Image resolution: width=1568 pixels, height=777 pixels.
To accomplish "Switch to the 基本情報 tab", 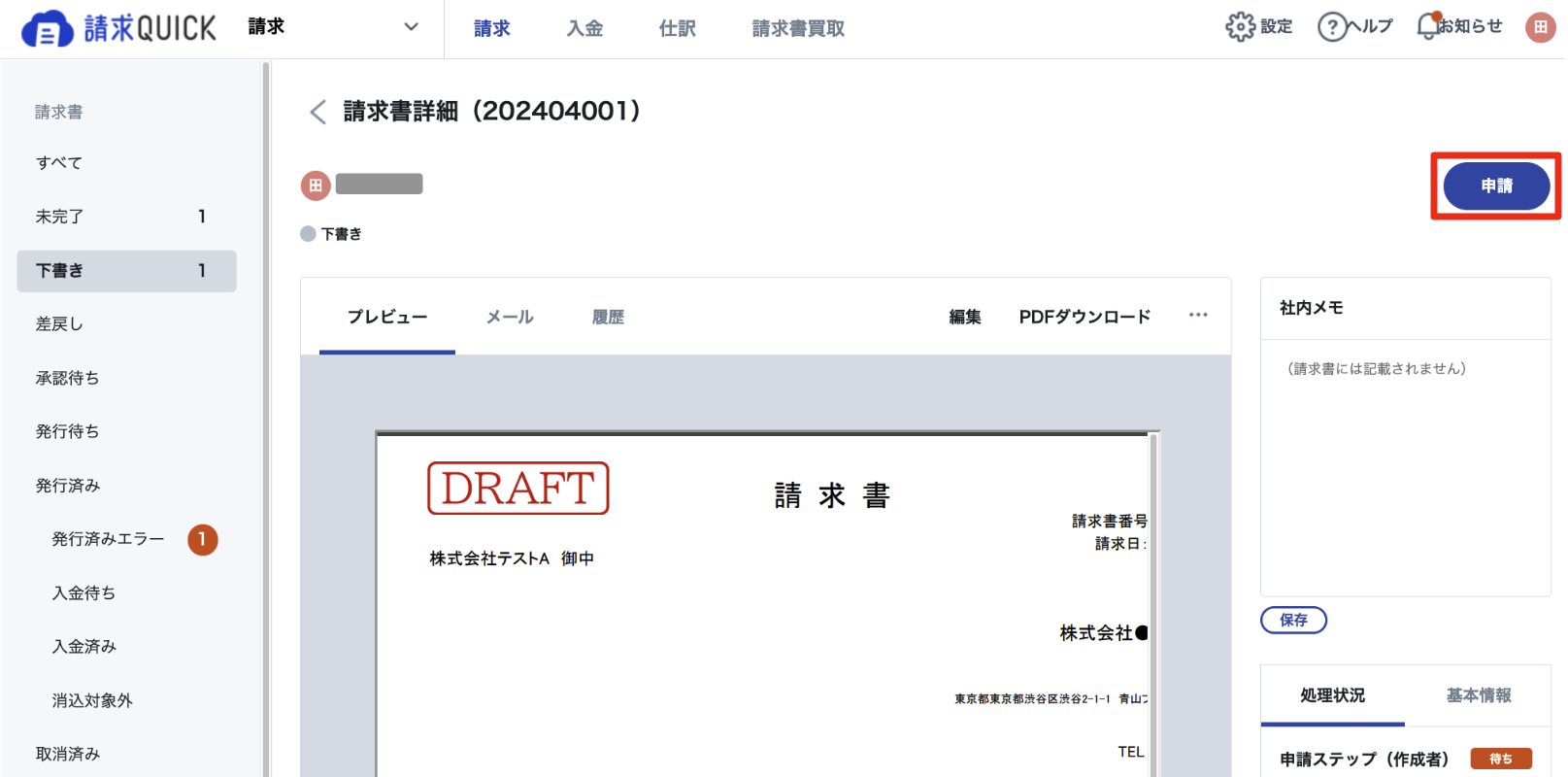I will tap(1479, 695).
